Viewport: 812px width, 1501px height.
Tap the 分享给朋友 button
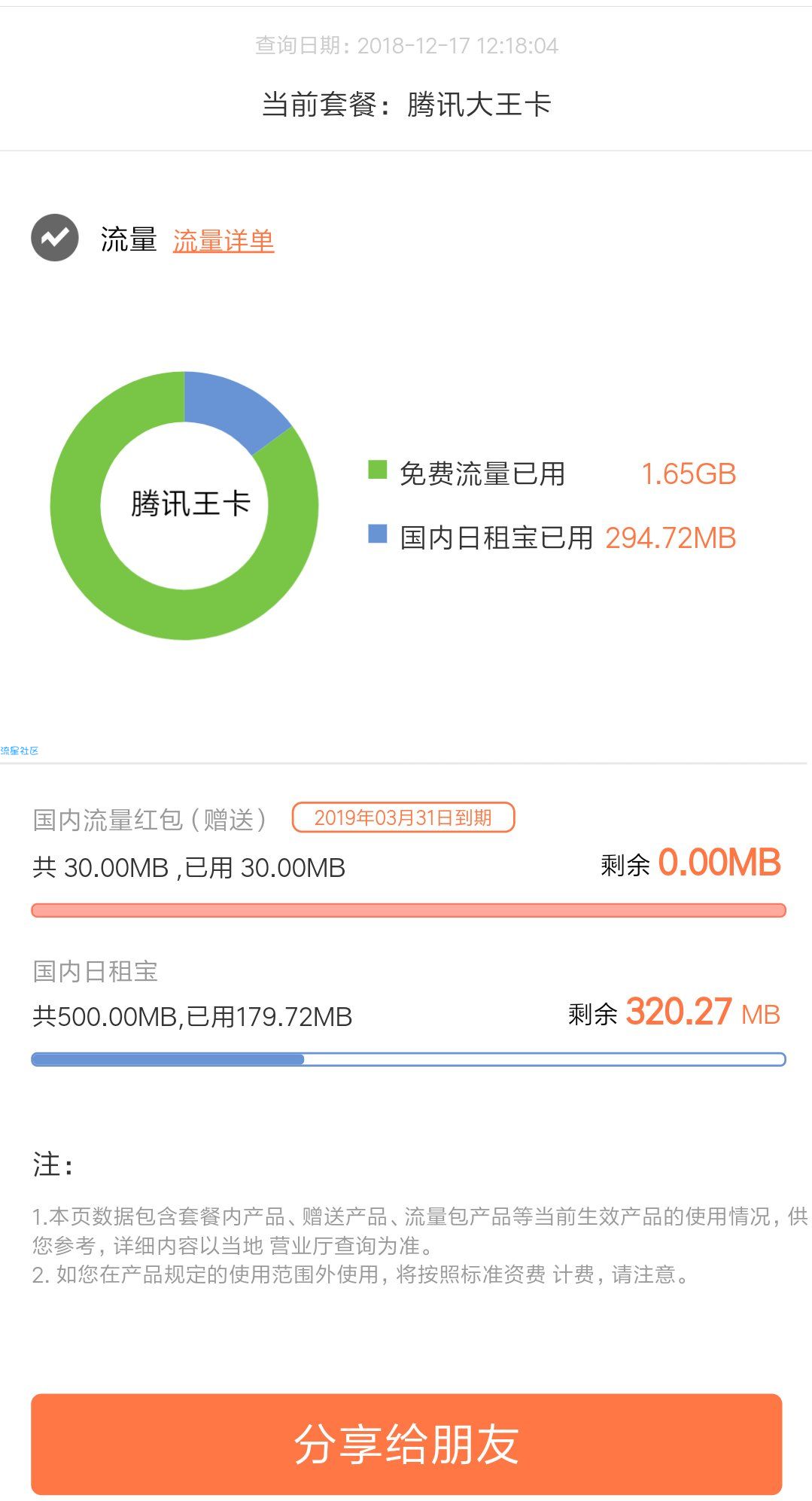[406, 1444]
